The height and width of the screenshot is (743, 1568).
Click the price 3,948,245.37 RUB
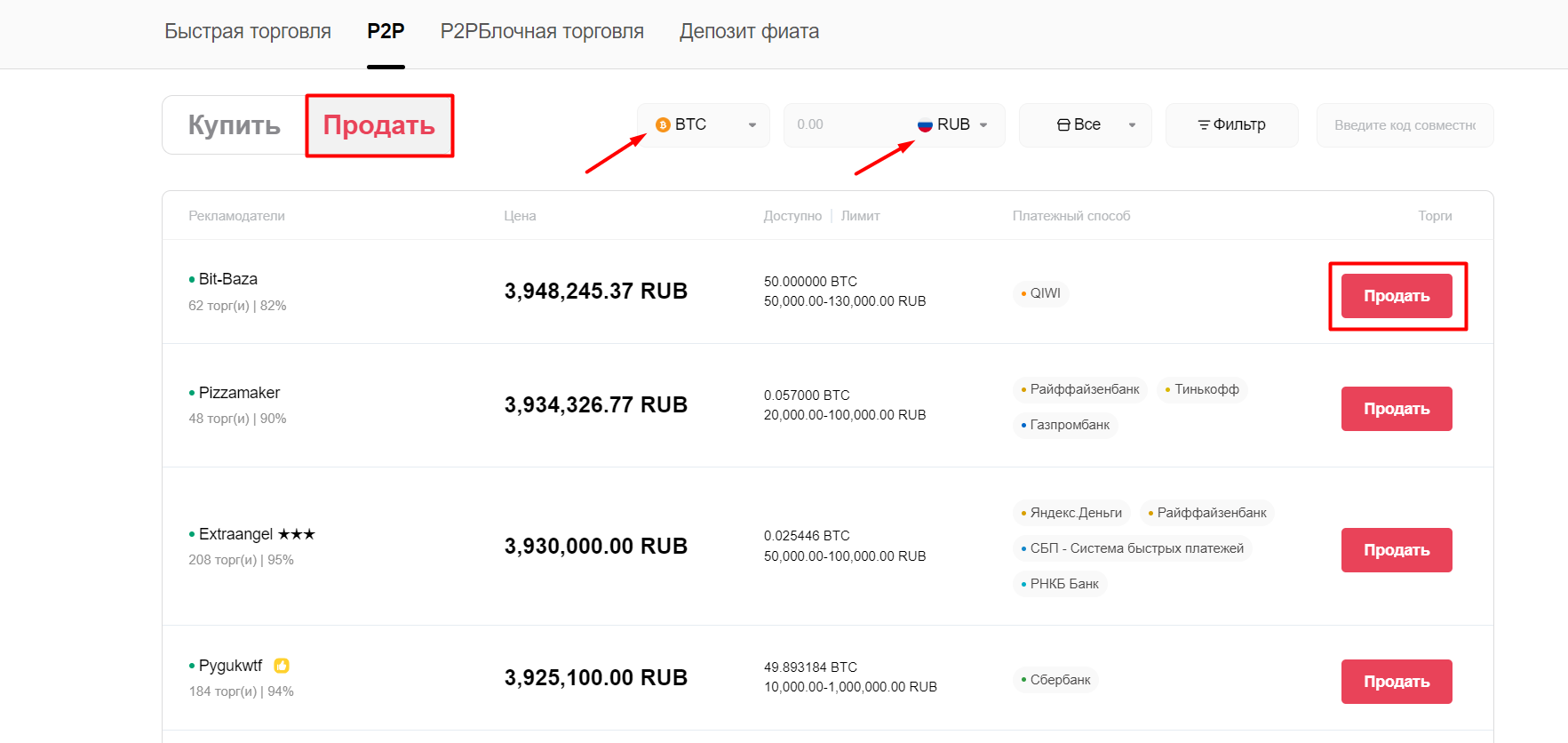coord(596,292)
